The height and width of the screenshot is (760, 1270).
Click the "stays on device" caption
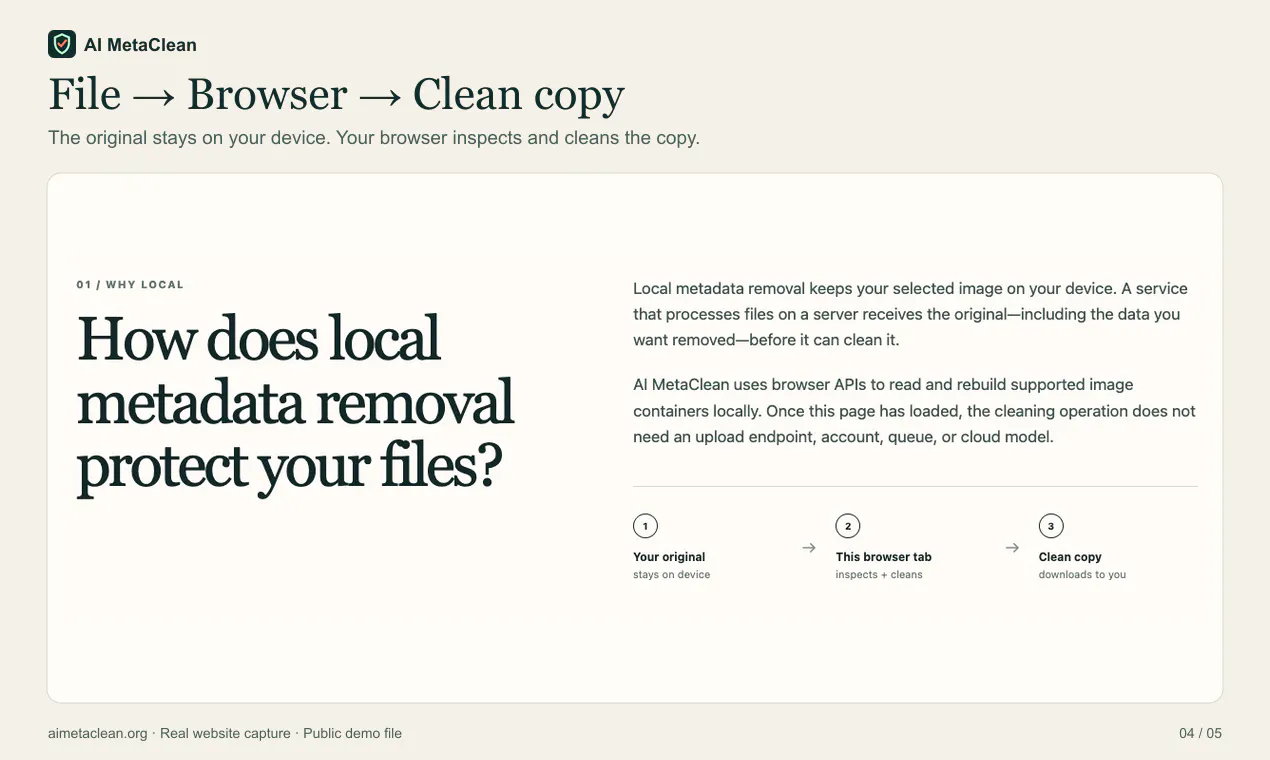point(671,575)
